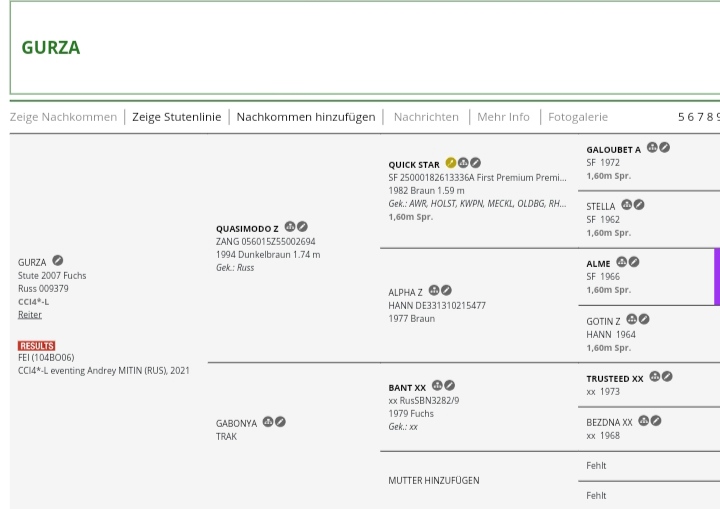Open the pedigree tree icon for GALOUBET A
The image size is (720, 509).
652,148
